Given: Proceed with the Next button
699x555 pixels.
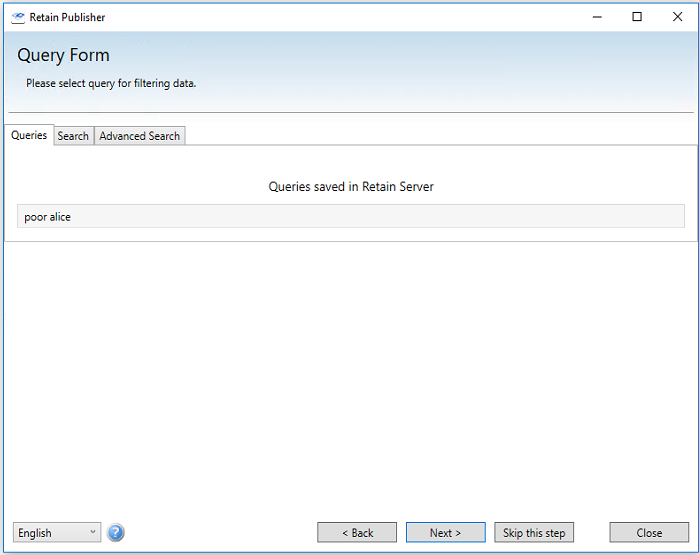Looking at the screenshot, I should (446, 532).
